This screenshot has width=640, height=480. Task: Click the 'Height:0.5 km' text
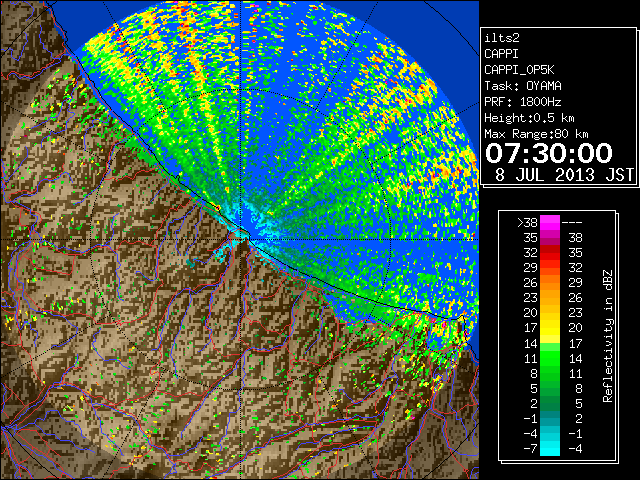[x=529, y=118]
